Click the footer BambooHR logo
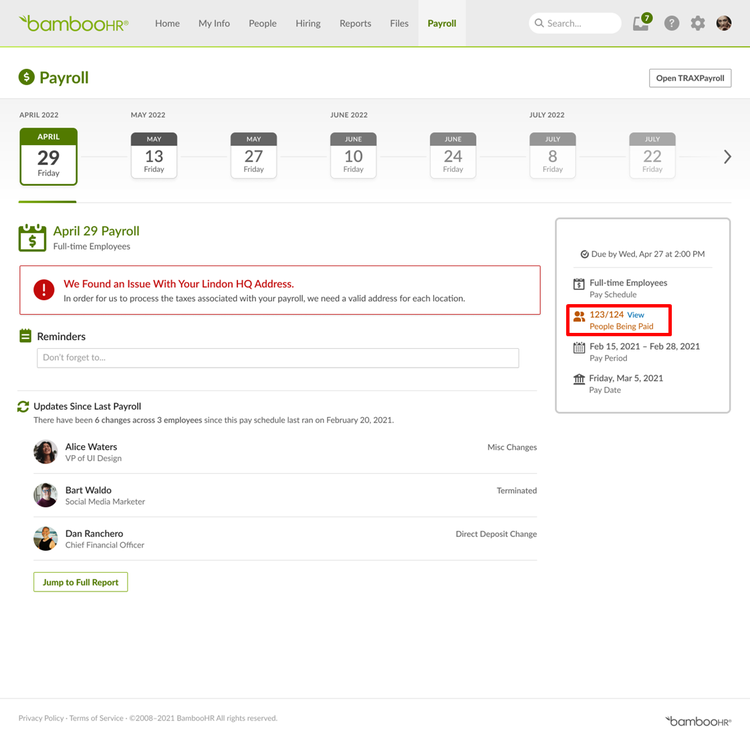This screenshot has height=752, width=750. pos(698,721)
